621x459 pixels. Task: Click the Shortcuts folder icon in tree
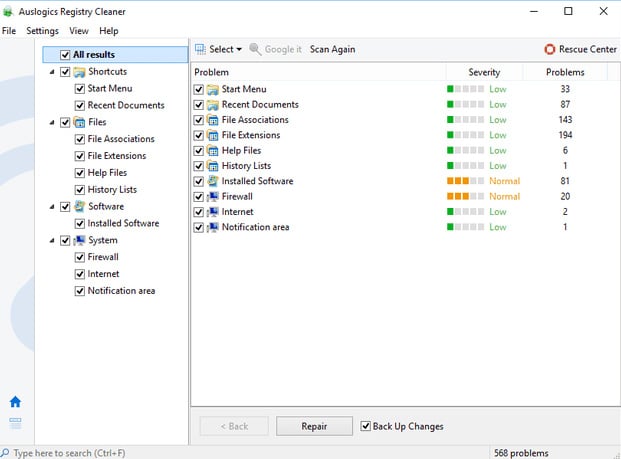point(79,72)
